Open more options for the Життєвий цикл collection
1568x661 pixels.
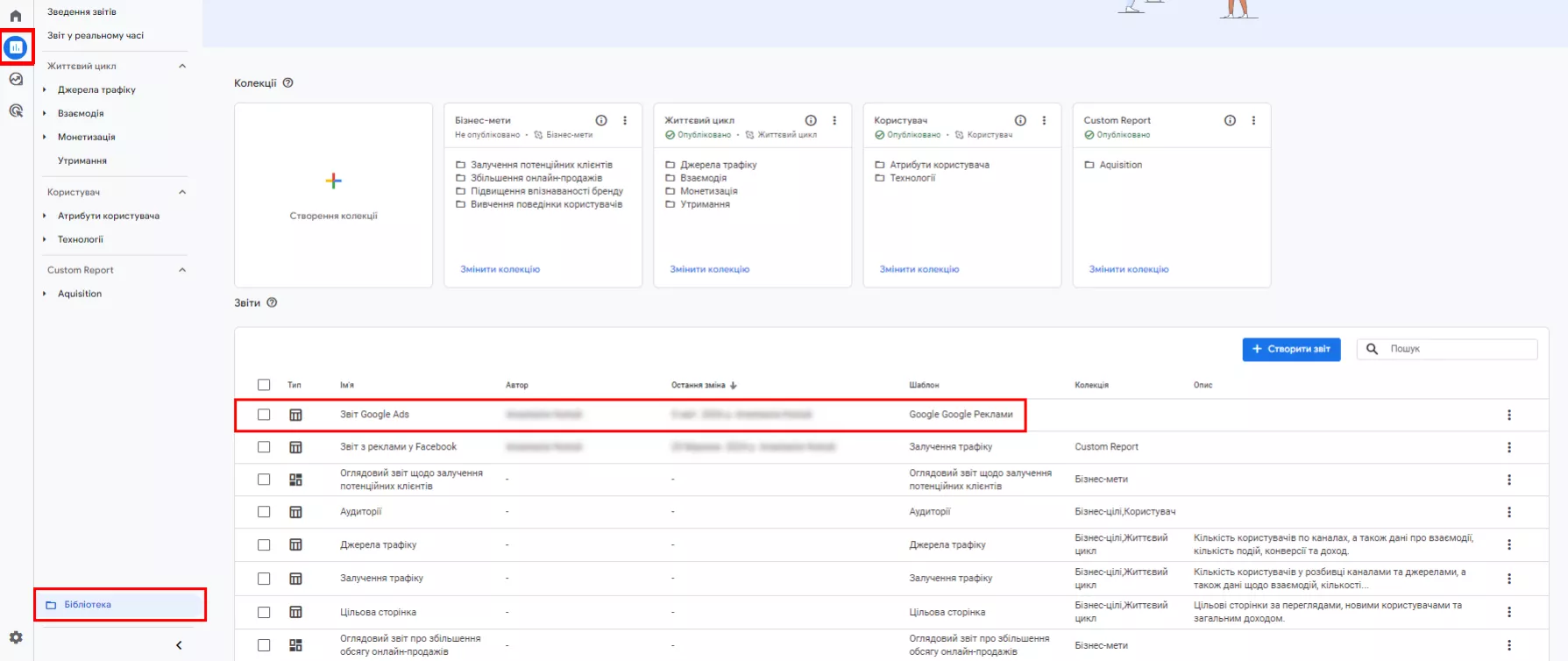click(834, 120)
